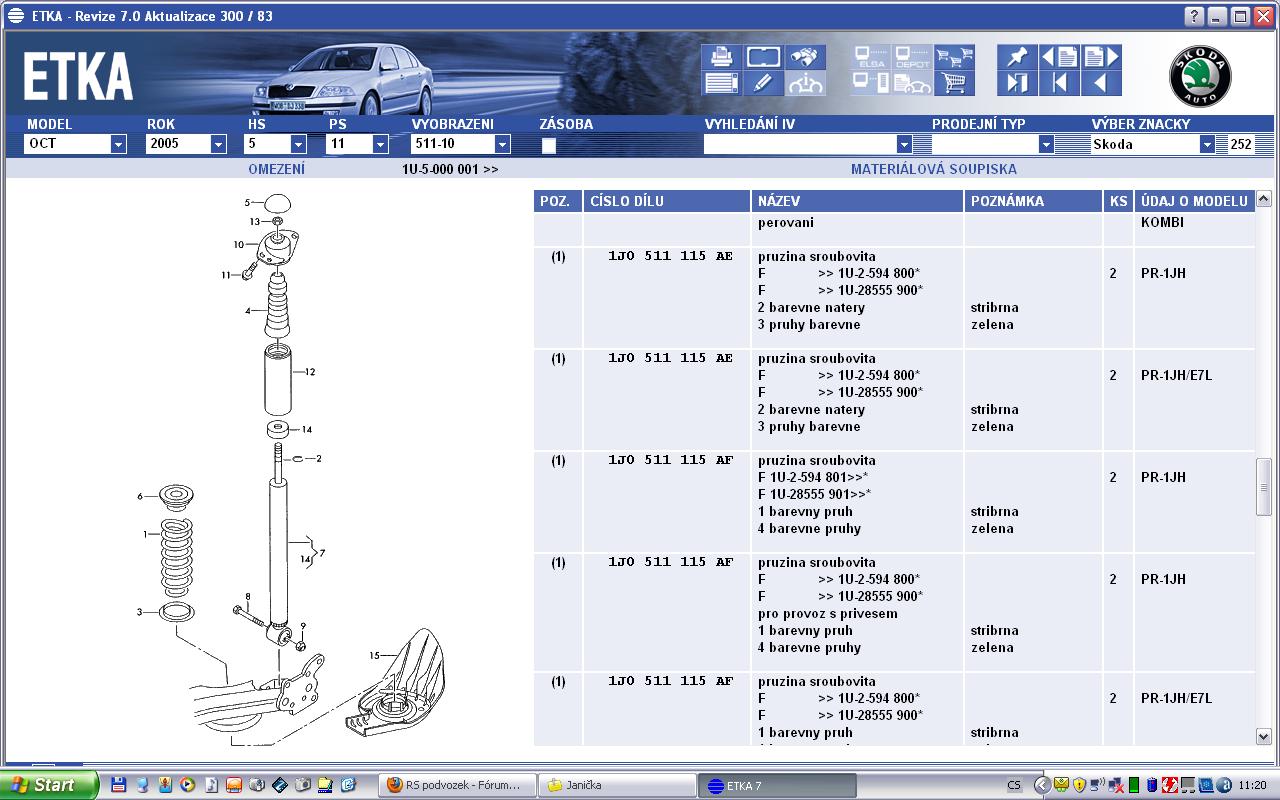Click the printer icon in toolbar
The height and width of the screenshot is (800, 1280).
[x=720, y=57]
